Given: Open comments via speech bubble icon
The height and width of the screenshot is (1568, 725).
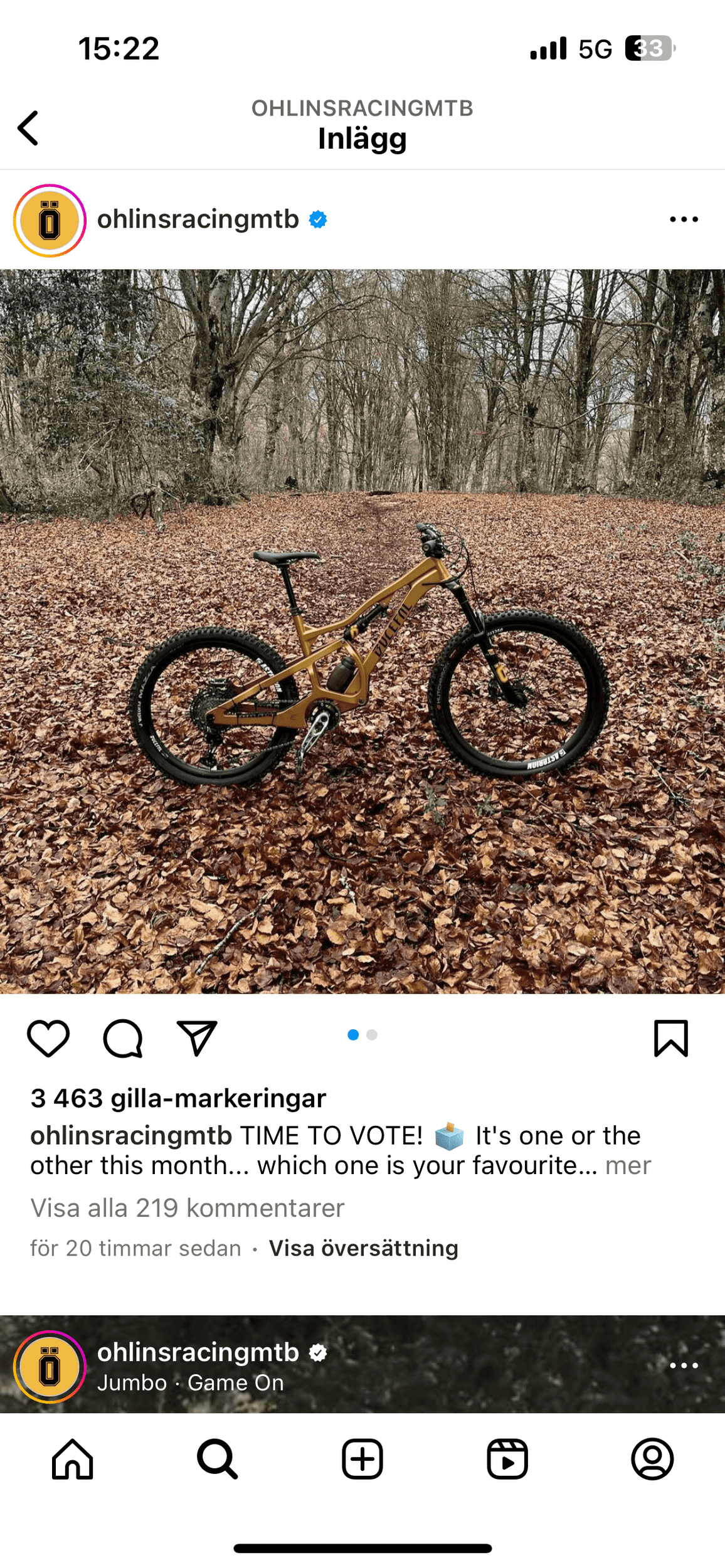Looking at the screenshot, I should pos(123,1039).
